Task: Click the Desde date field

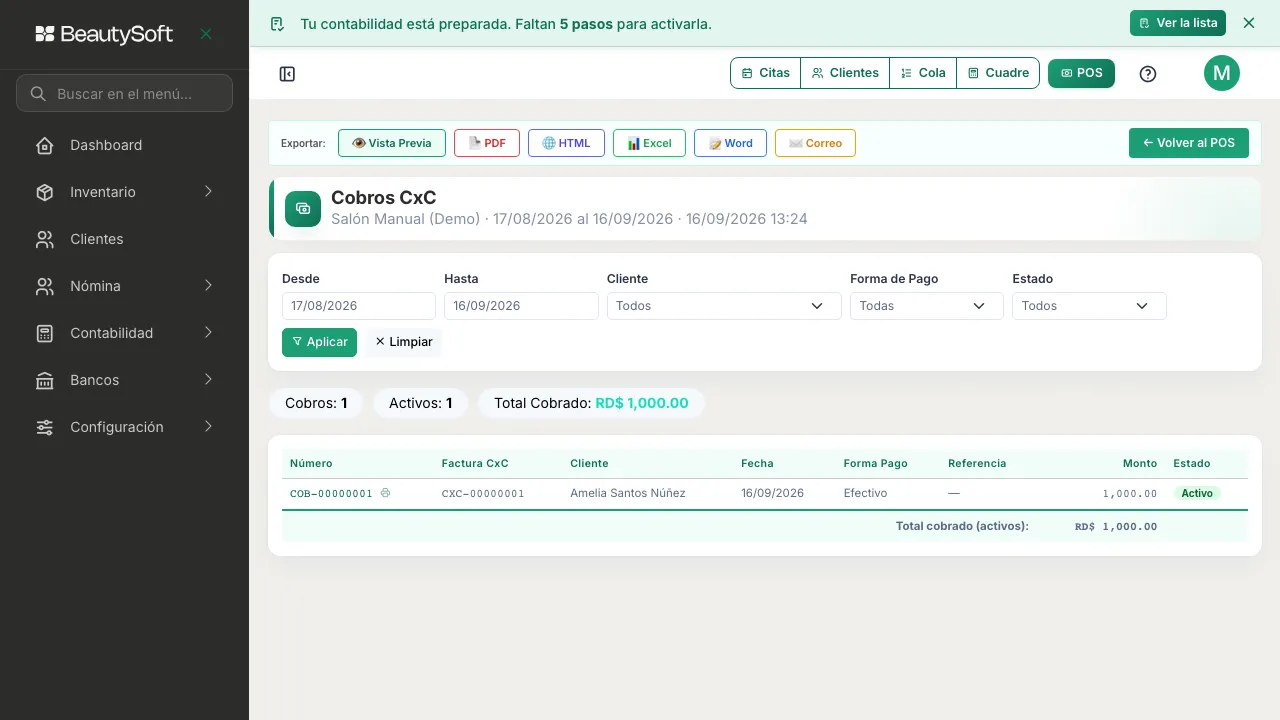Action: coord(359,306)
